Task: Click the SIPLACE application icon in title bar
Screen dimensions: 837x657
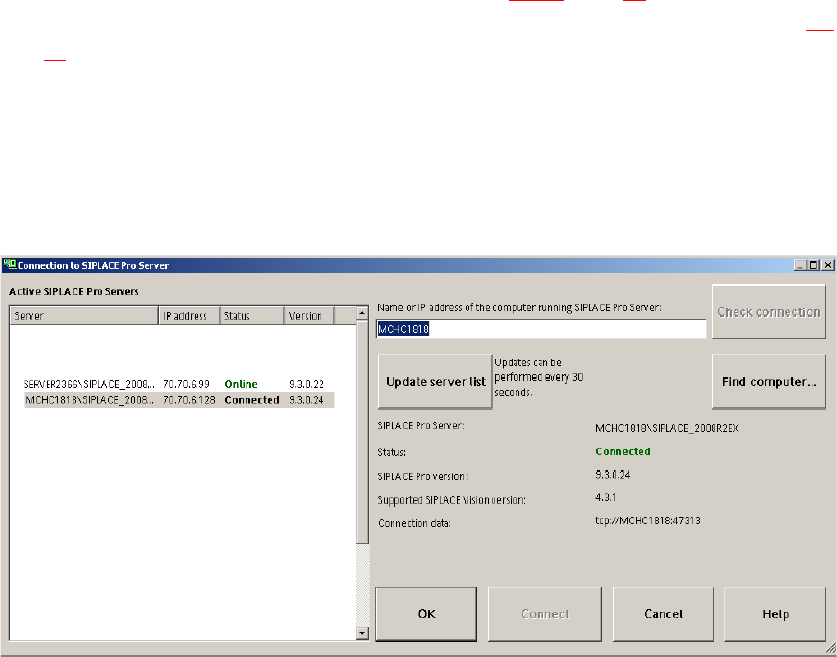Action: click(x=10, y=264)
